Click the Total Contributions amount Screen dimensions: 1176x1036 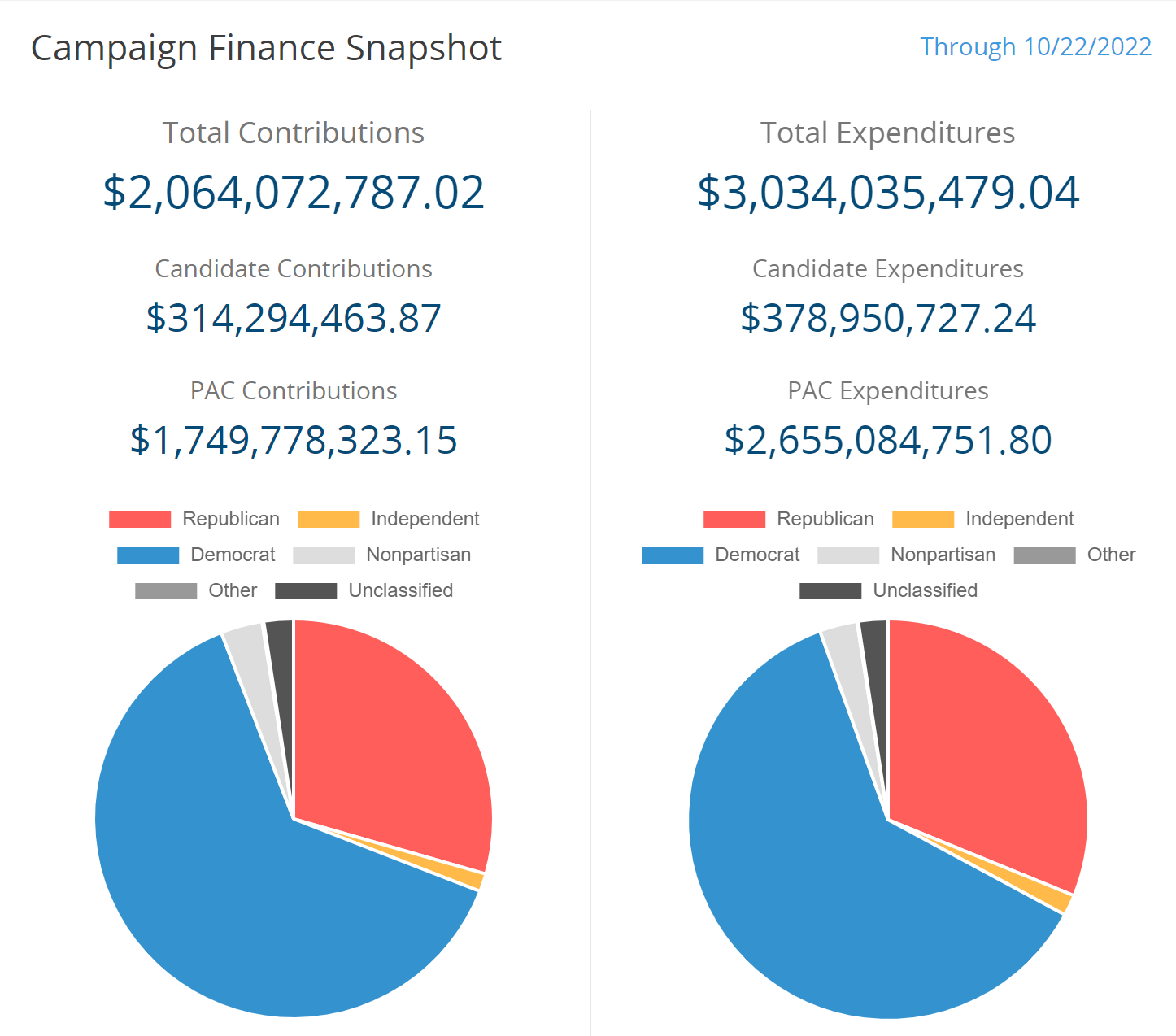(x=294, y=193)
